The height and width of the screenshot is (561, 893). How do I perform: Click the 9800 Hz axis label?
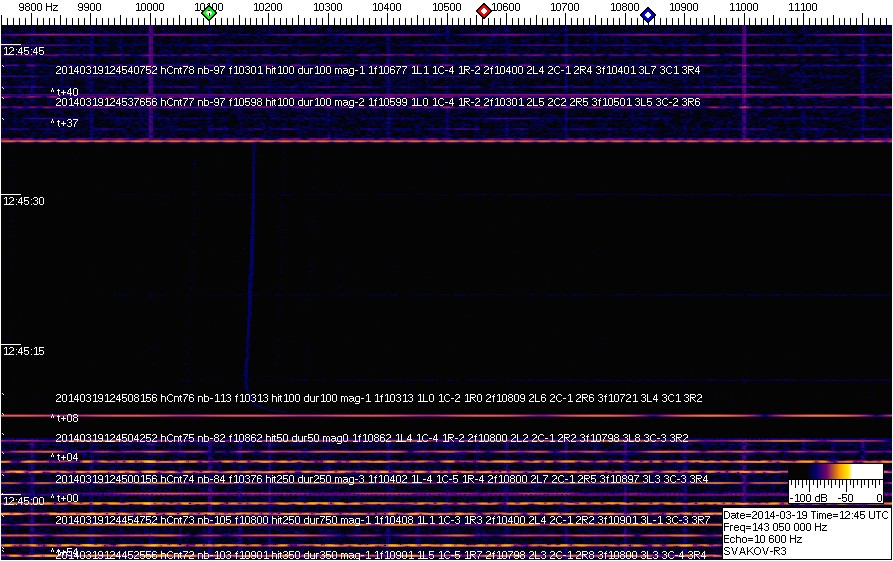coord(38,8)
